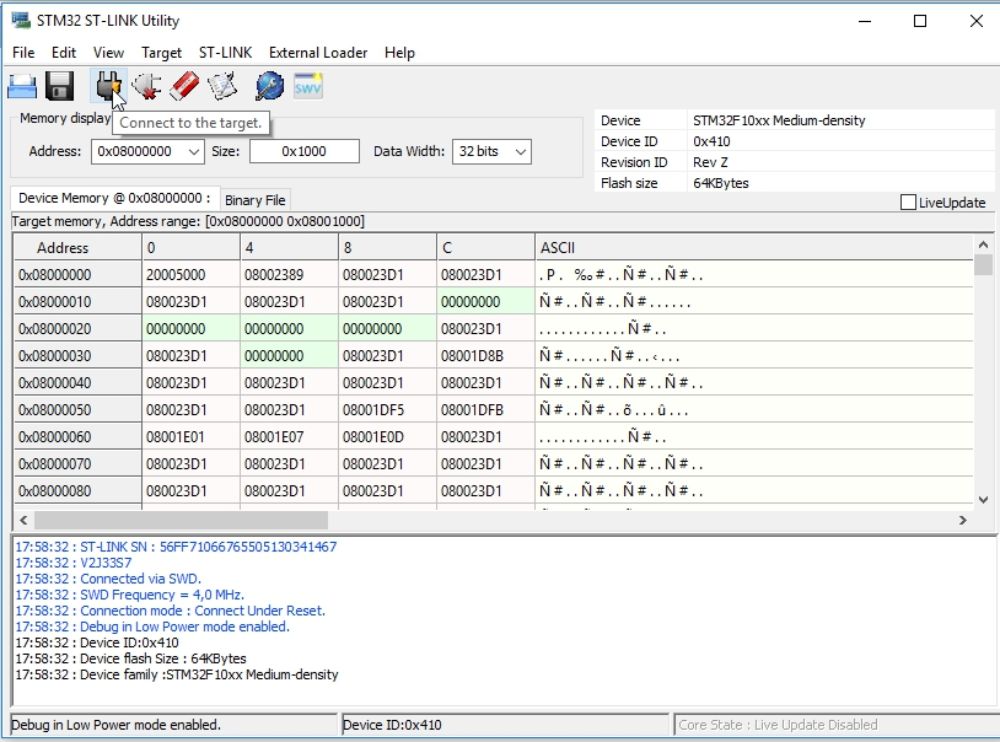Click green 00000000 cell in row 0x08000010
The width and height of the screenshot is (1000, 742).
(x=485, y=302)
